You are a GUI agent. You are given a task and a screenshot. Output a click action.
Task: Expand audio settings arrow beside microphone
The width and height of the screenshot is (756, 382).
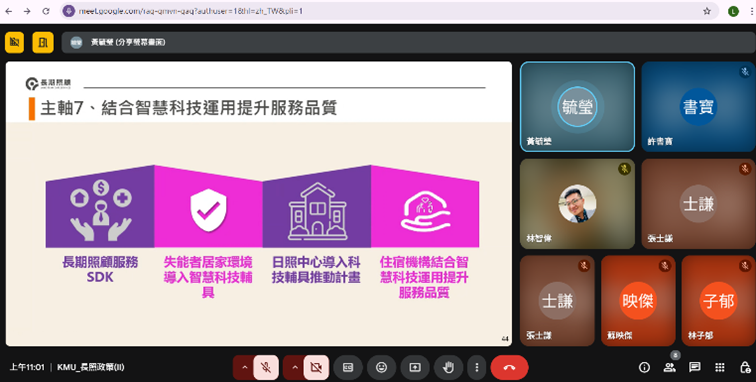244,368
